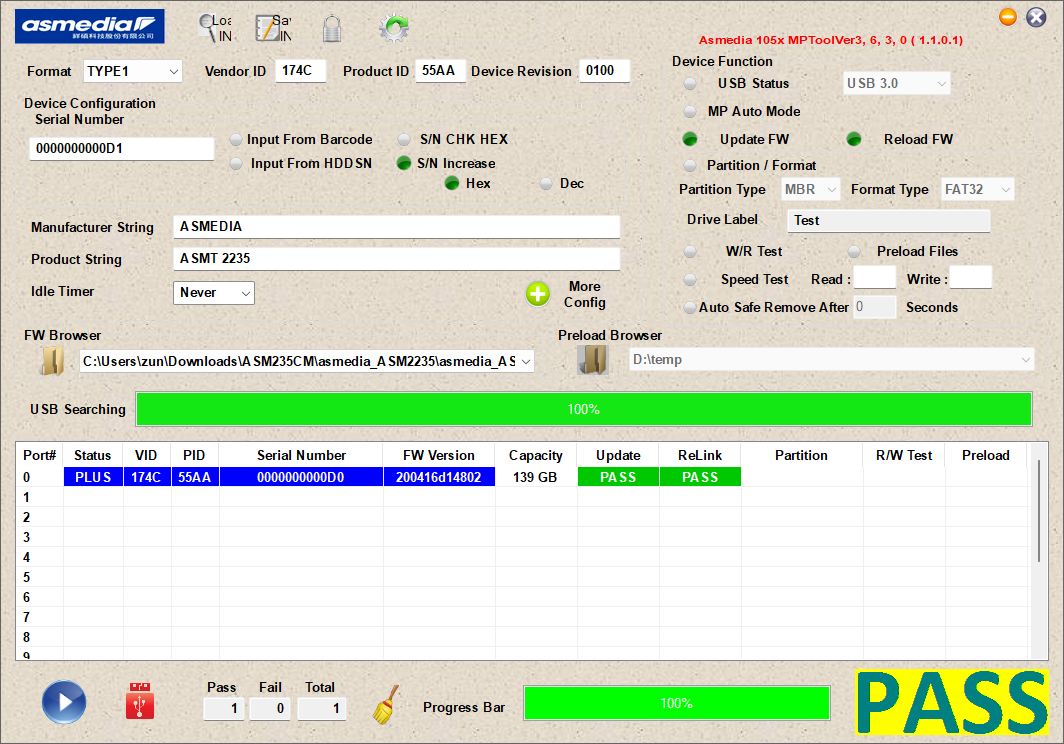This screenshot has height=744, width=1064.
Task: Click the USB Searching progress bar
Action: pos(583,409)
